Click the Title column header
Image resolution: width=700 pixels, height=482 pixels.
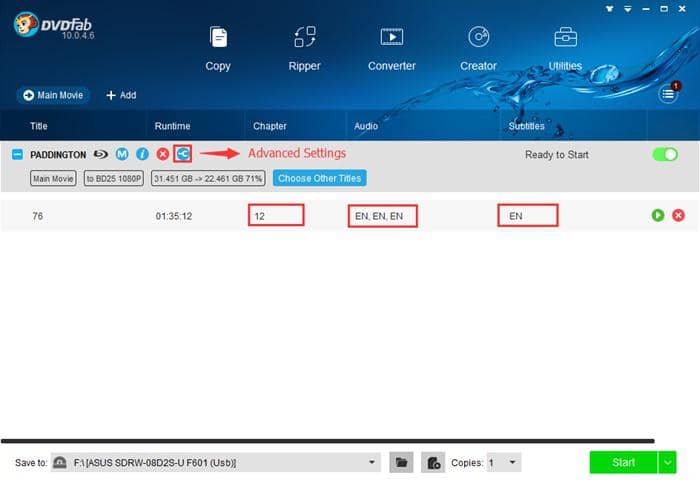tap(39, 126)
